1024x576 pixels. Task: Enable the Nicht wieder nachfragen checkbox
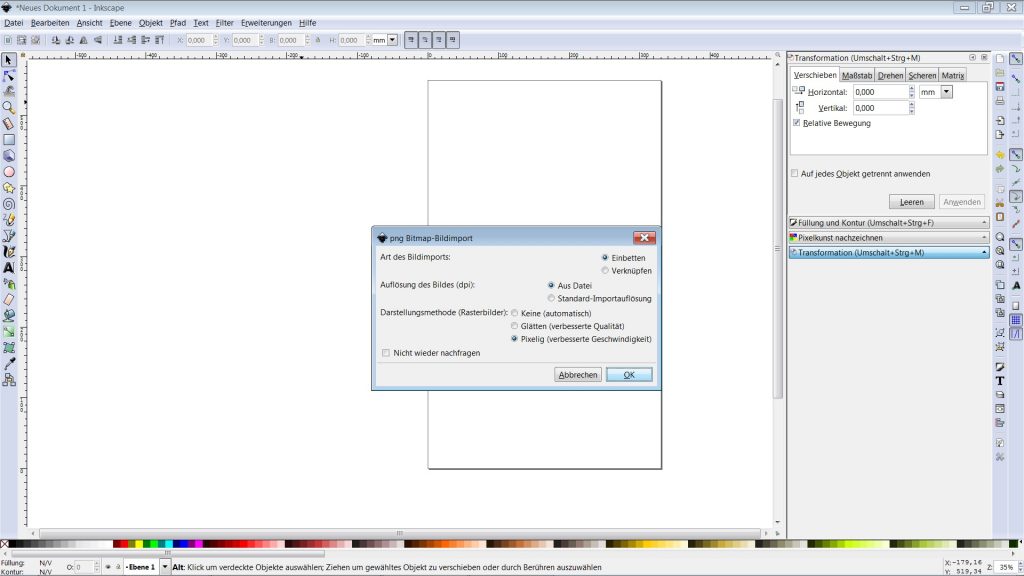pos(386,353)
